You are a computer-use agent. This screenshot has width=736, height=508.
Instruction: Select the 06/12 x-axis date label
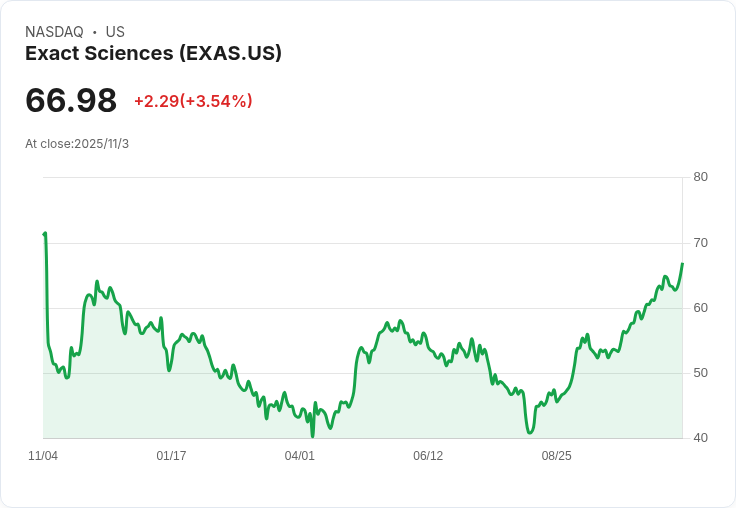coord(428,456)
